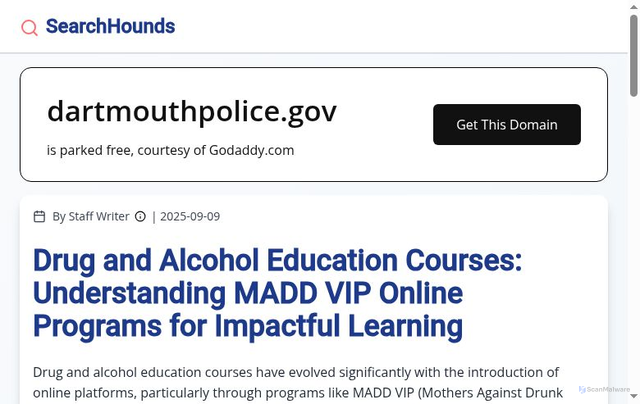This screenshot has height=404, width=640.
Task: Open the Drug and Alcohol Education article title
Action: click(277, 293)
